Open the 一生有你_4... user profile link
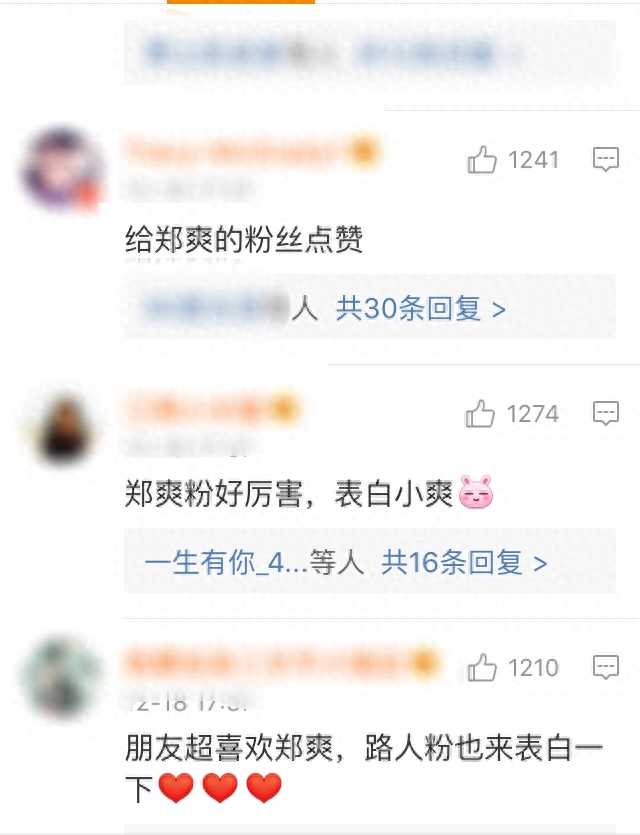Image resolution: width=640 pixels, height=835 pixels. pos(226,563)
